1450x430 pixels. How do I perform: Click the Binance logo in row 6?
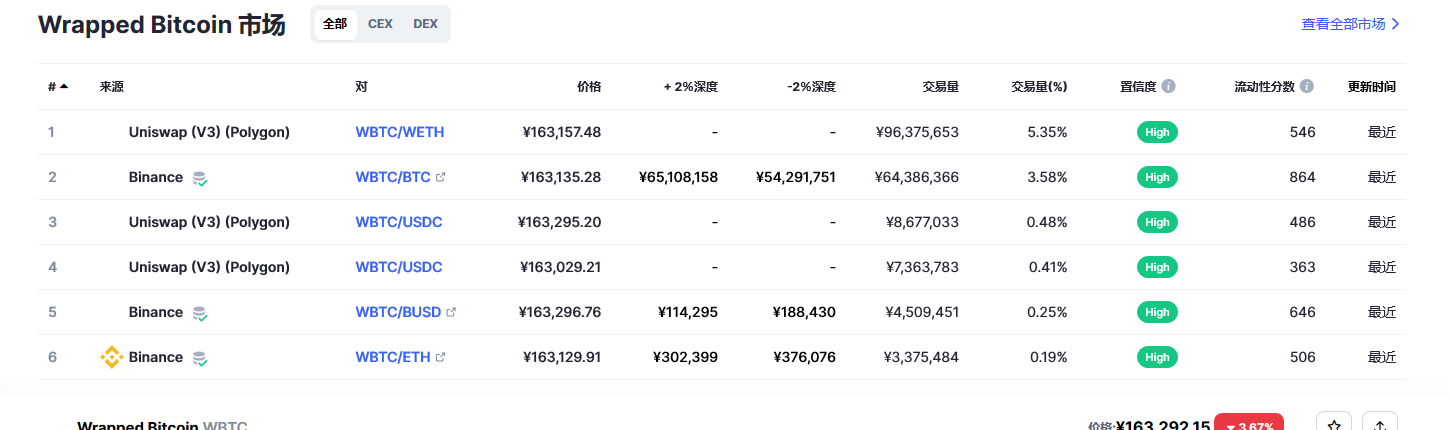click(111, 357)
